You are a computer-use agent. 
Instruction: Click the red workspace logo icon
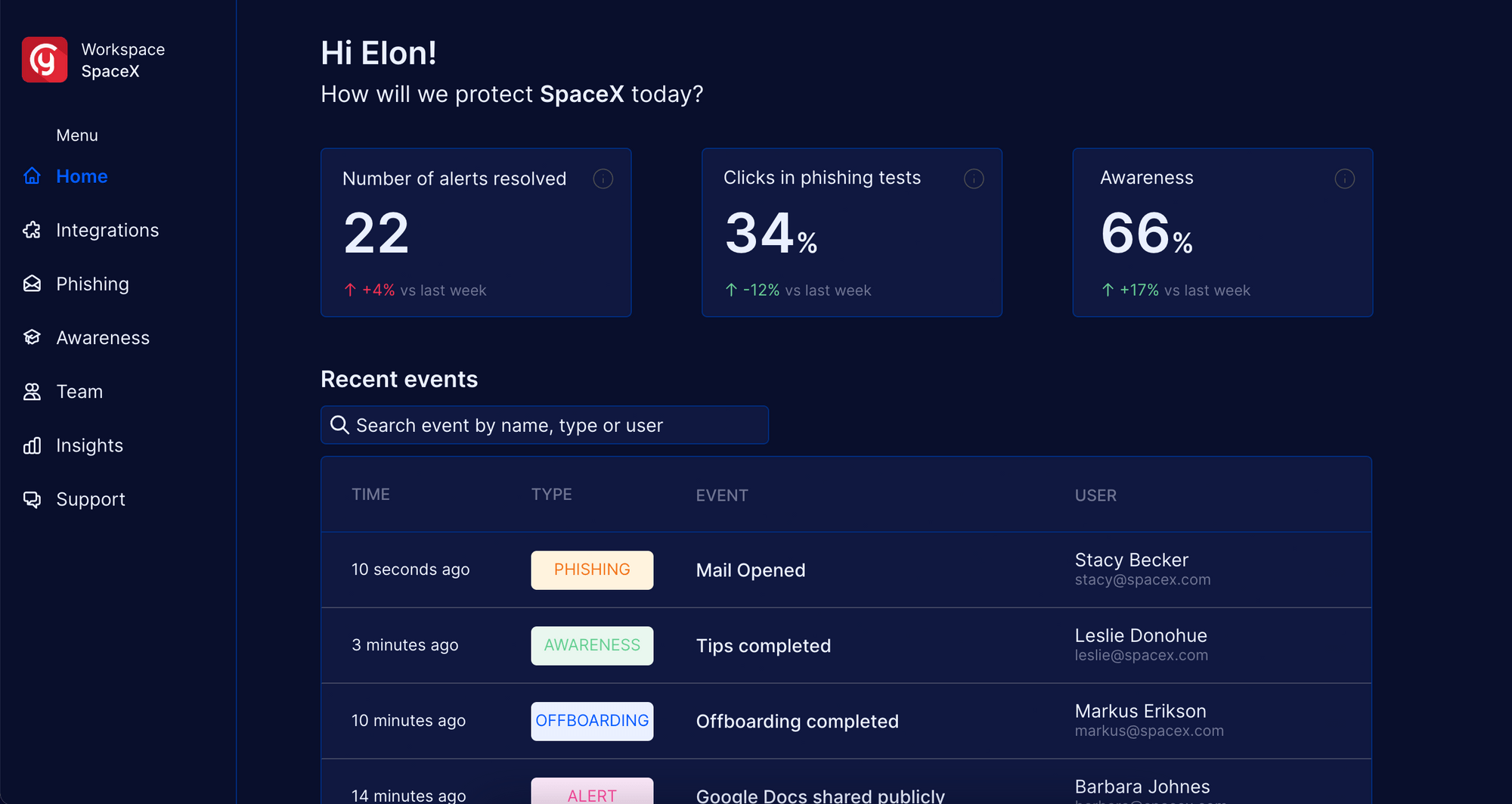pyautogui.click(x=45, y=60)
